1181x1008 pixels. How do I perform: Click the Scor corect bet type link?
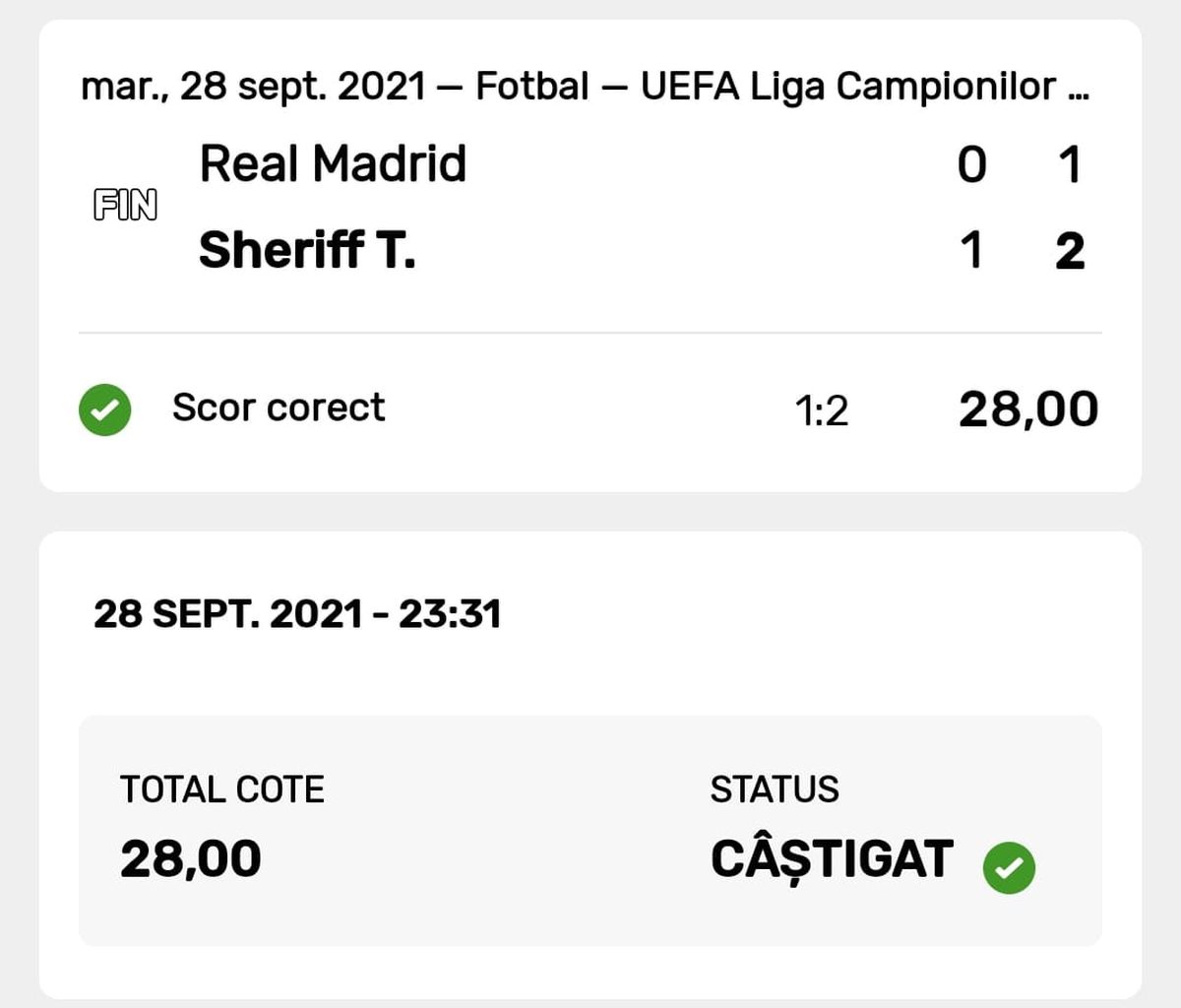click(x=279, y=408)
